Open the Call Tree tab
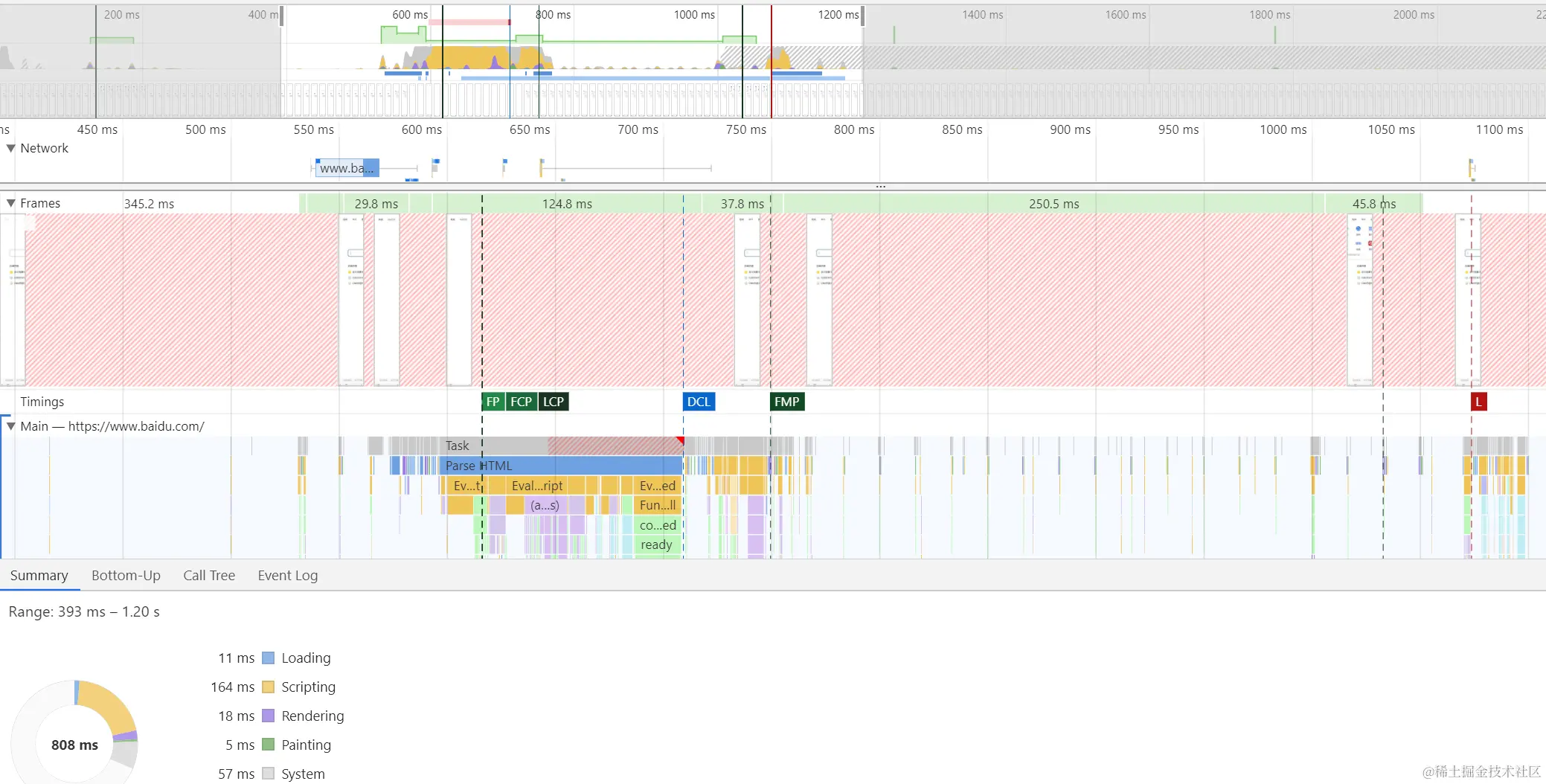The image size is (1546, 784). click(209, 575)
